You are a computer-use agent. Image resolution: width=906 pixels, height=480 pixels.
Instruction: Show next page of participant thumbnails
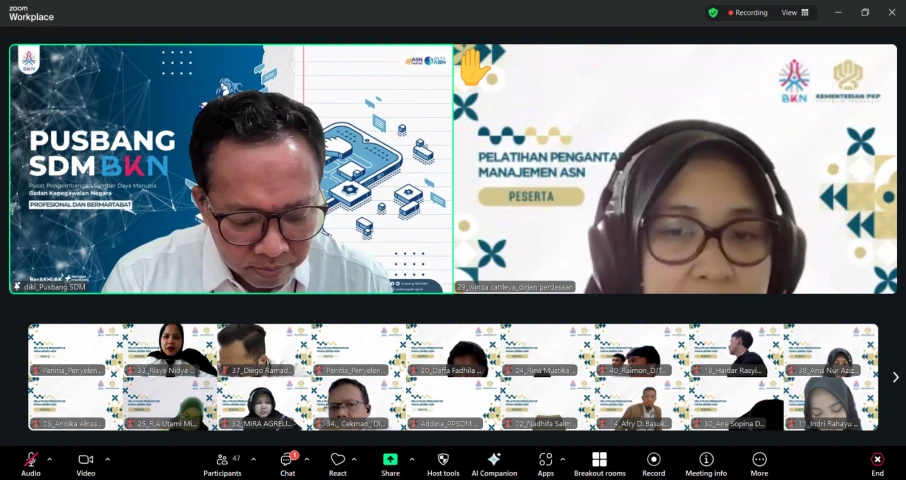pos(896,377)
